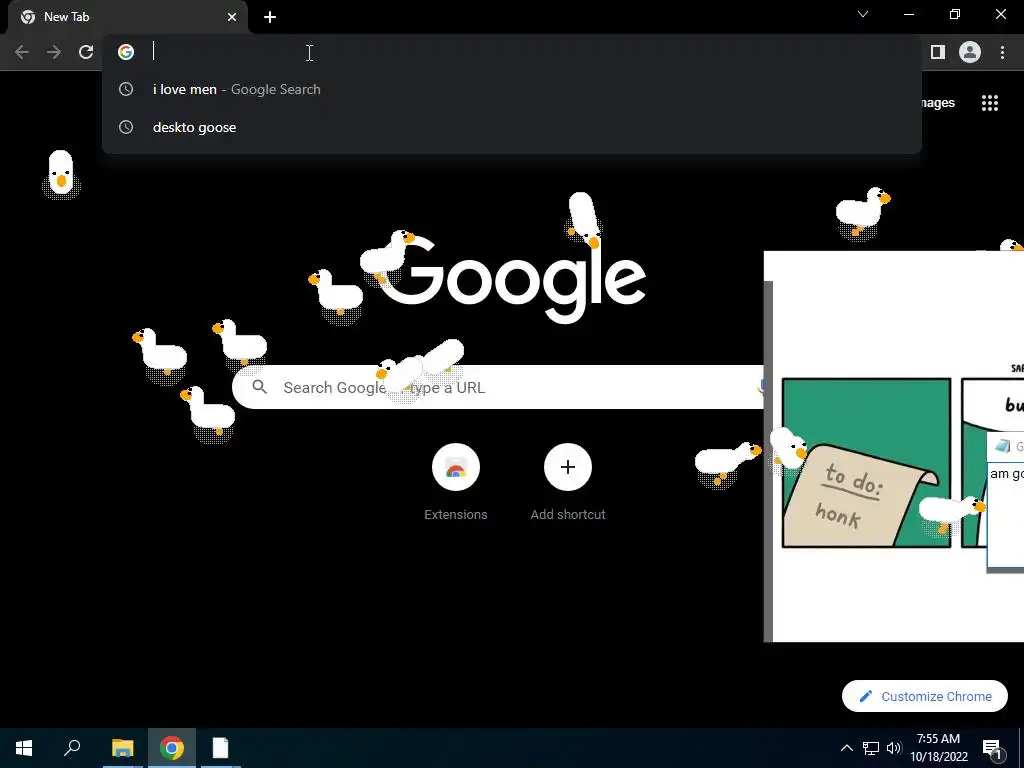The height and width of the screenshot is (768, 1024).
Task: Open a new tab with plus button
Action: [x=270, y=17]
